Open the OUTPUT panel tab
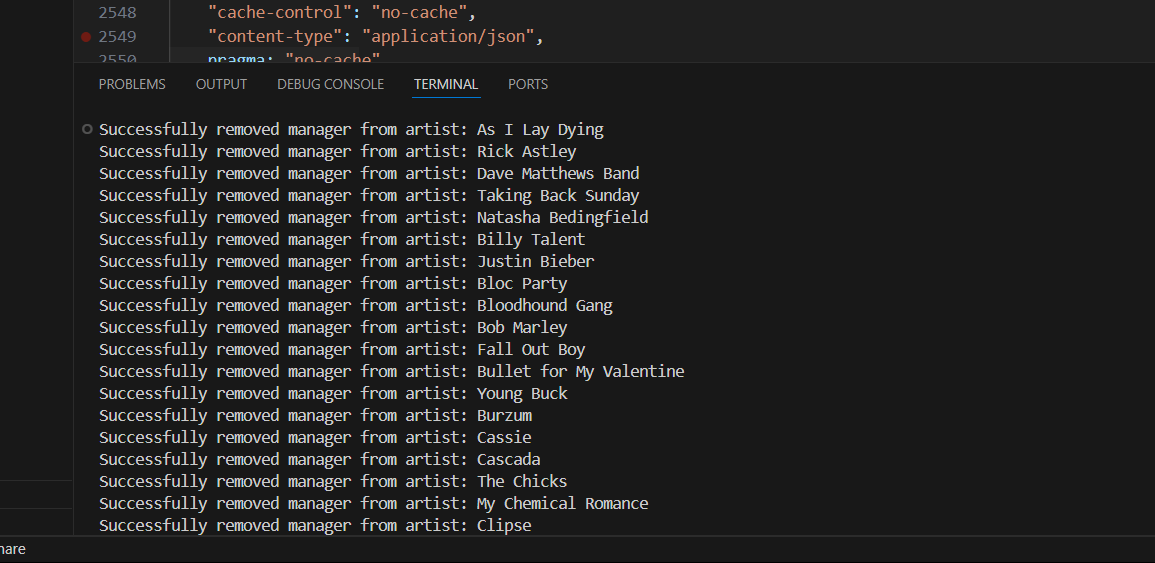The height and width of the screenshot is (563, 1155). click(221, 85)
